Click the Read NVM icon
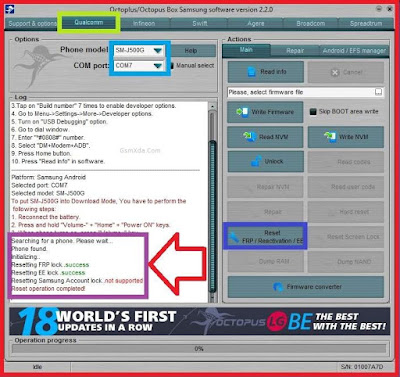Screen dimensions: 400x377 [250, 136]
